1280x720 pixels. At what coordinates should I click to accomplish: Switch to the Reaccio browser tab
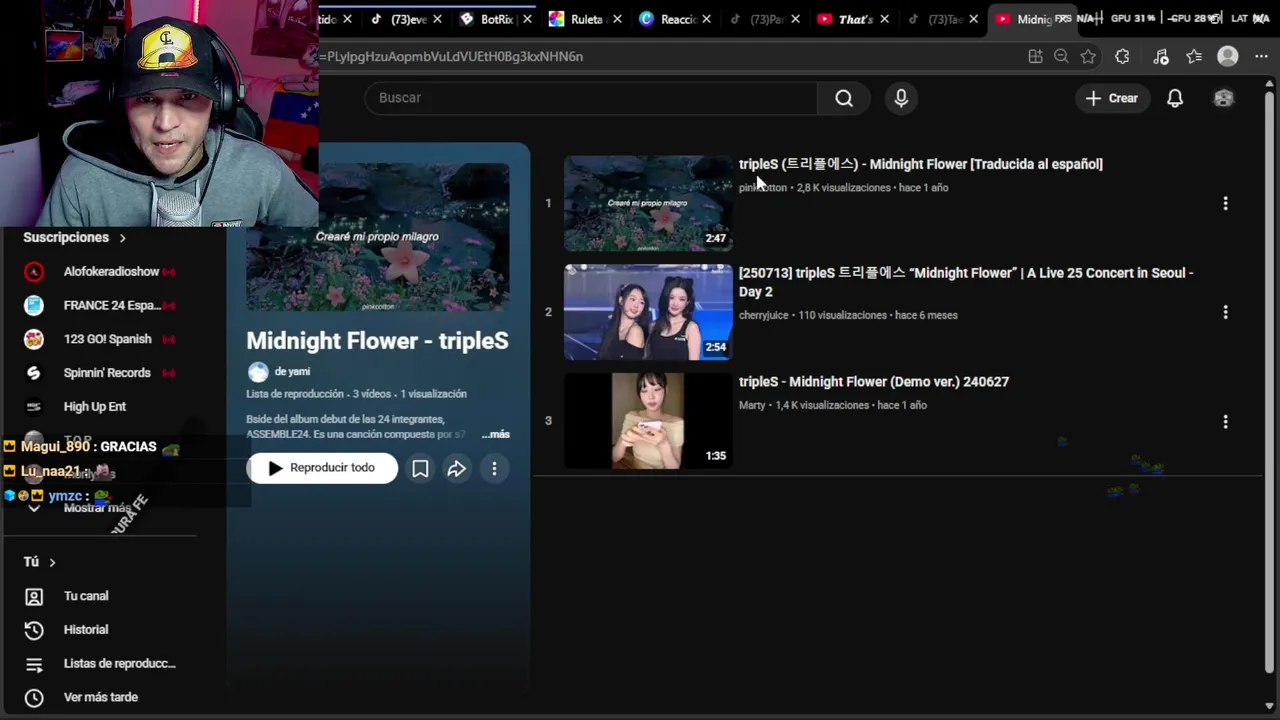coord(677,19)
